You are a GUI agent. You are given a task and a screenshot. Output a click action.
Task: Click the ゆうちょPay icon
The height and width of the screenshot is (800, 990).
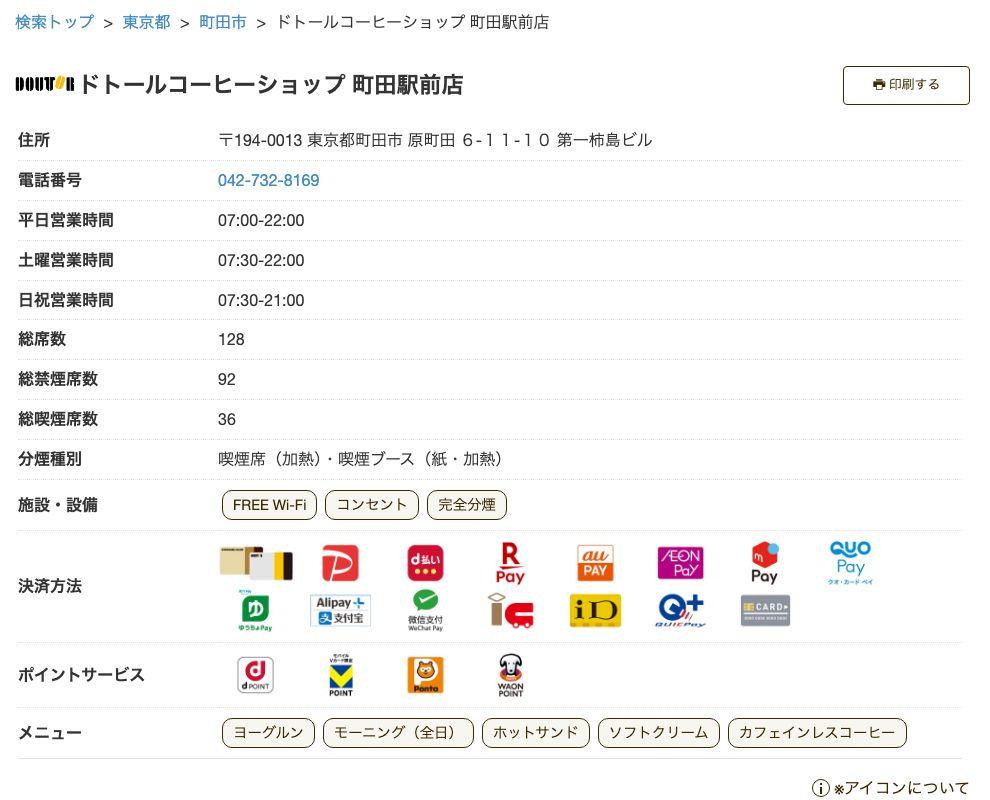(255, 611)
